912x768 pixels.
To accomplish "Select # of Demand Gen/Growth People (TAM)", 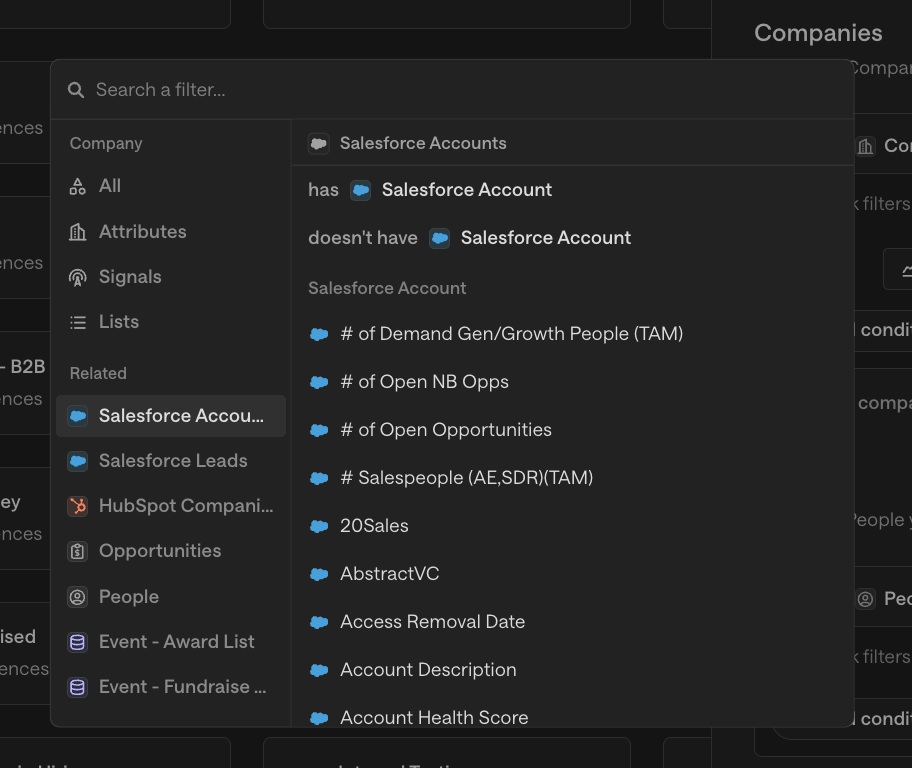I will tap(572, 334).
